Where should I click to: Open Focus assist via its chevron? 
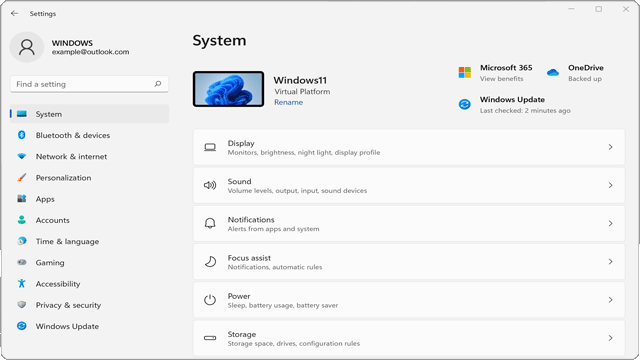[x=611, y=262]
